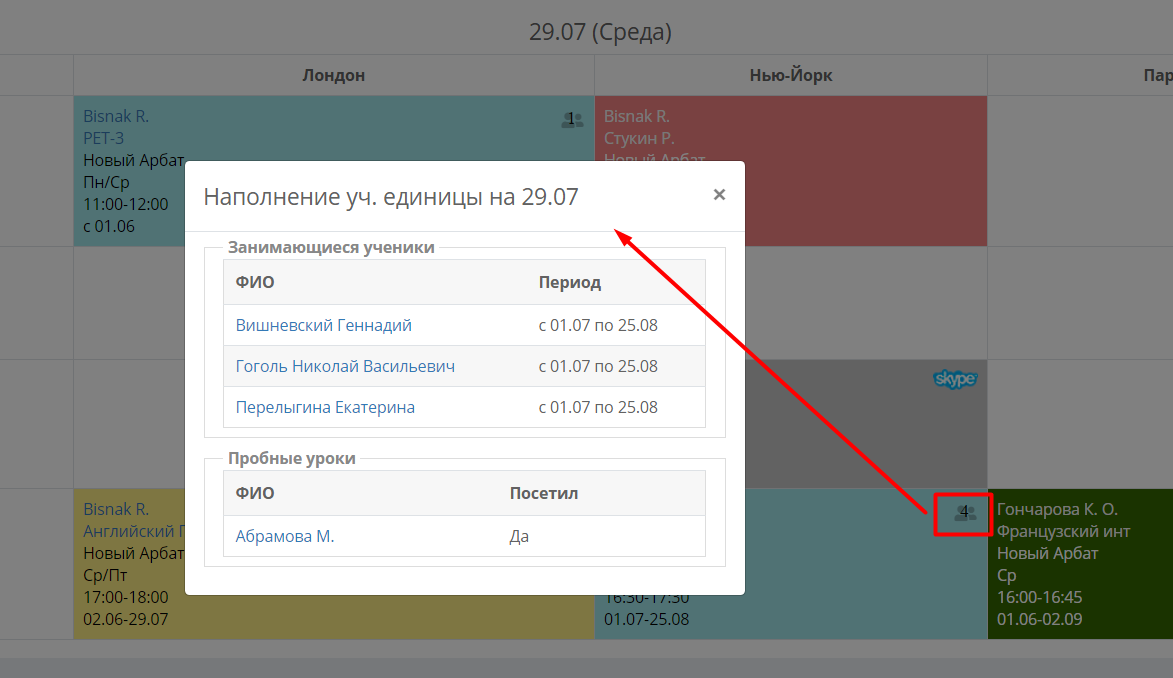Click Пн/Ср days in PET-3 lesson
1173x678 pixels.
(x=106, y=183)
